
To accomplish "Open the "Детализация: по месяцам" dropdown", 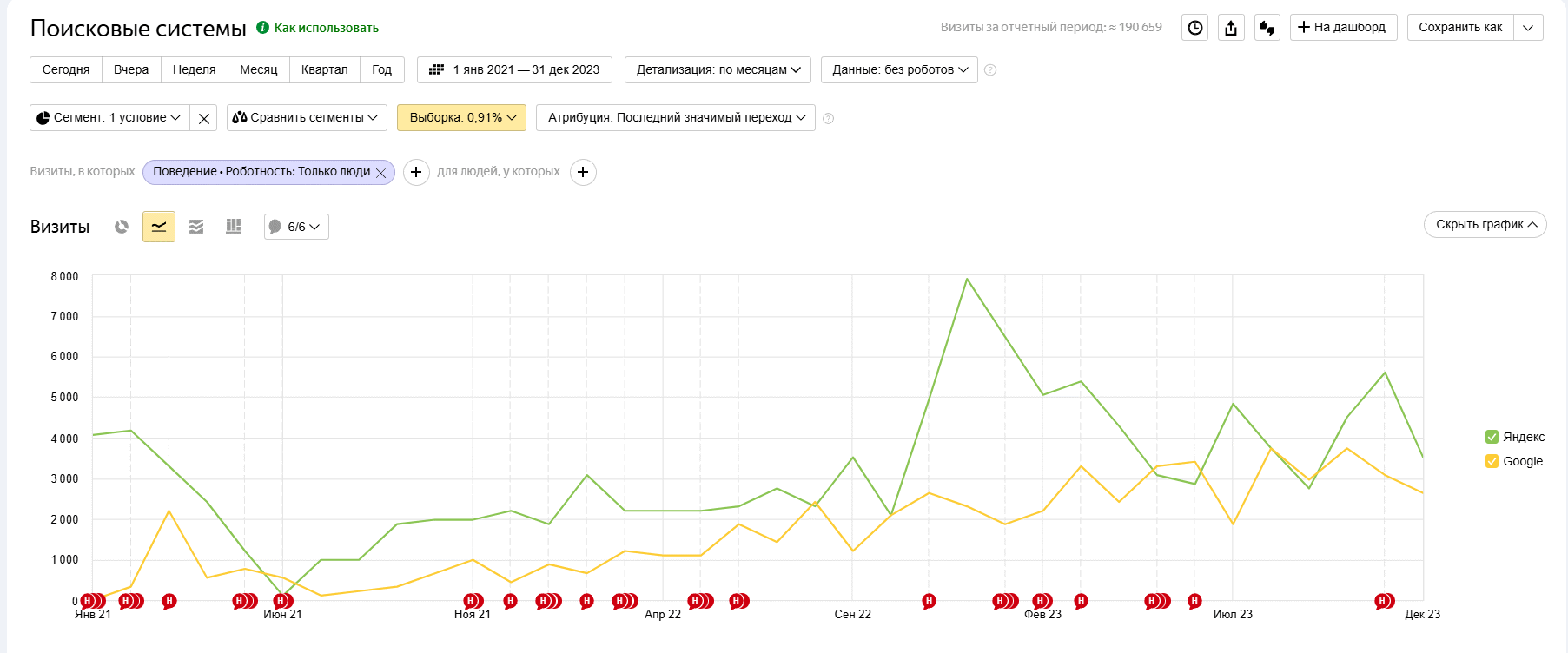I will [x=718, y=69].
